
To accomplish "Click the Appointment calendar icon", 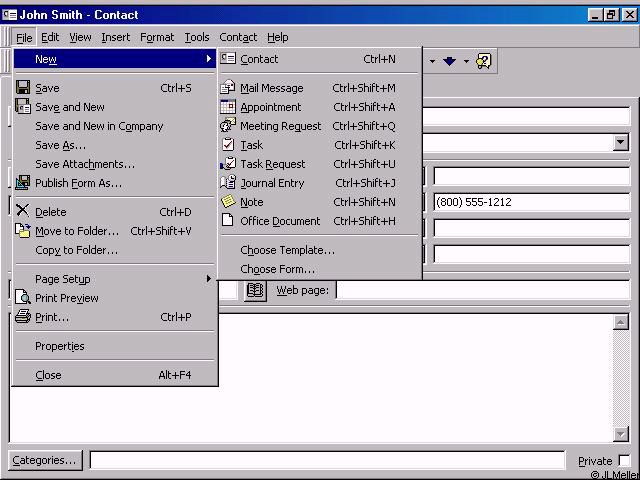I will (x=228, y=107).
